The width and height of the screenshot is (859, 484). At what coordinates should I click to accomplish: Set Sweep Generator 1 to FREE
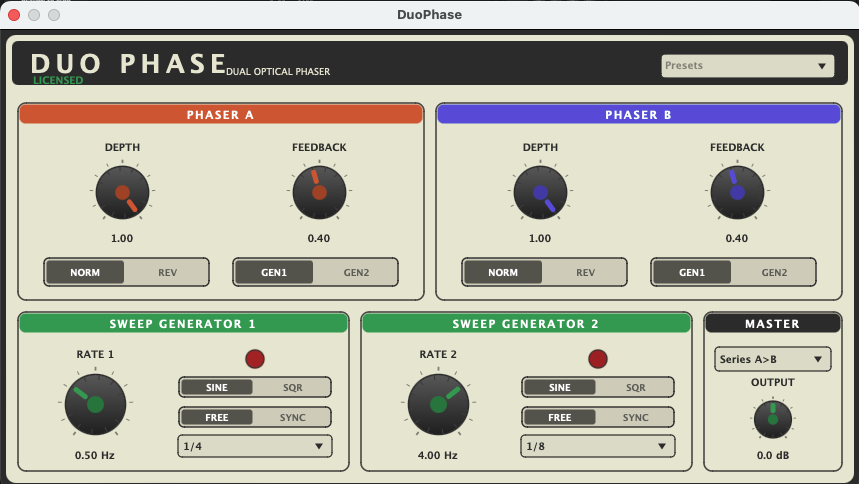click(217, 418)
